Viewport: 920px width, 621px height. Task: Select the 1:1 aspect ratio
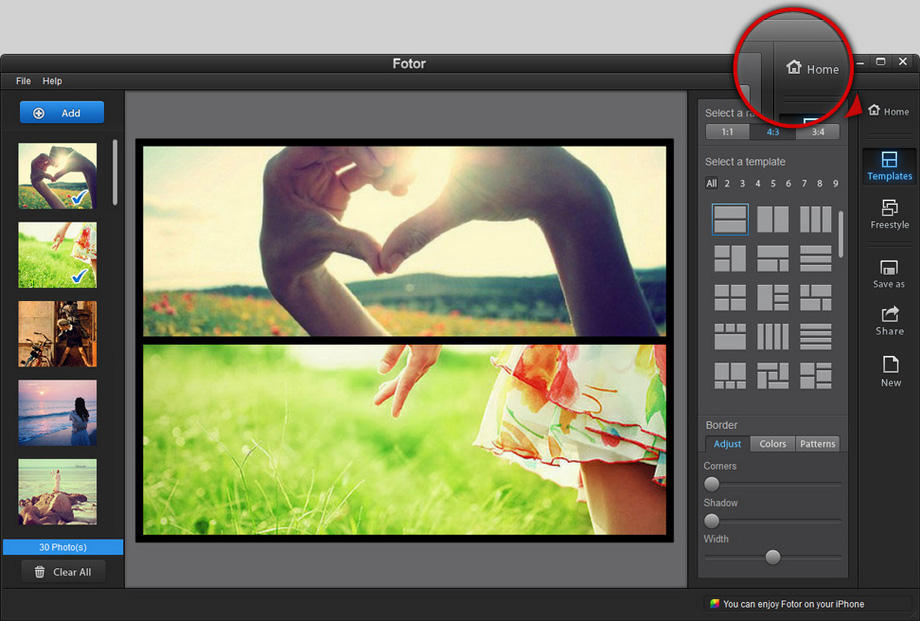(x=727, y=132)
